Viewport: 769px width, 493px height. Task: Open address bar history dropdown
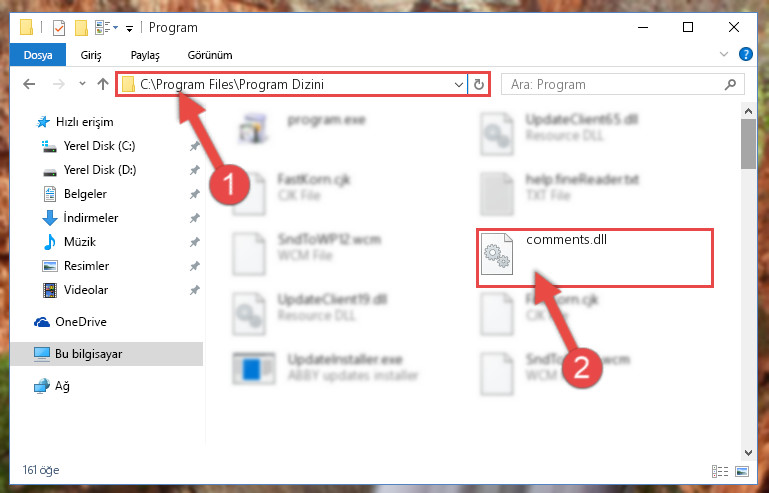point(459,84)
